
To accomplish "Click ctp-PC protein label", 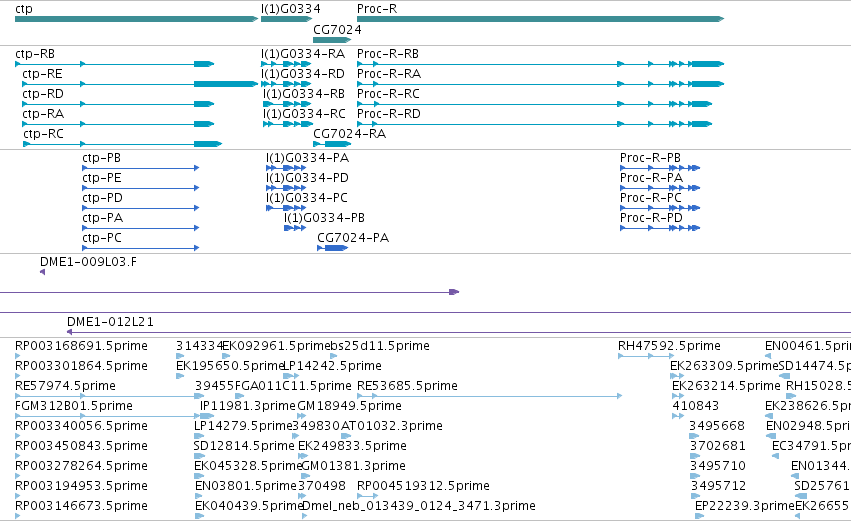I will click(102, 238).
